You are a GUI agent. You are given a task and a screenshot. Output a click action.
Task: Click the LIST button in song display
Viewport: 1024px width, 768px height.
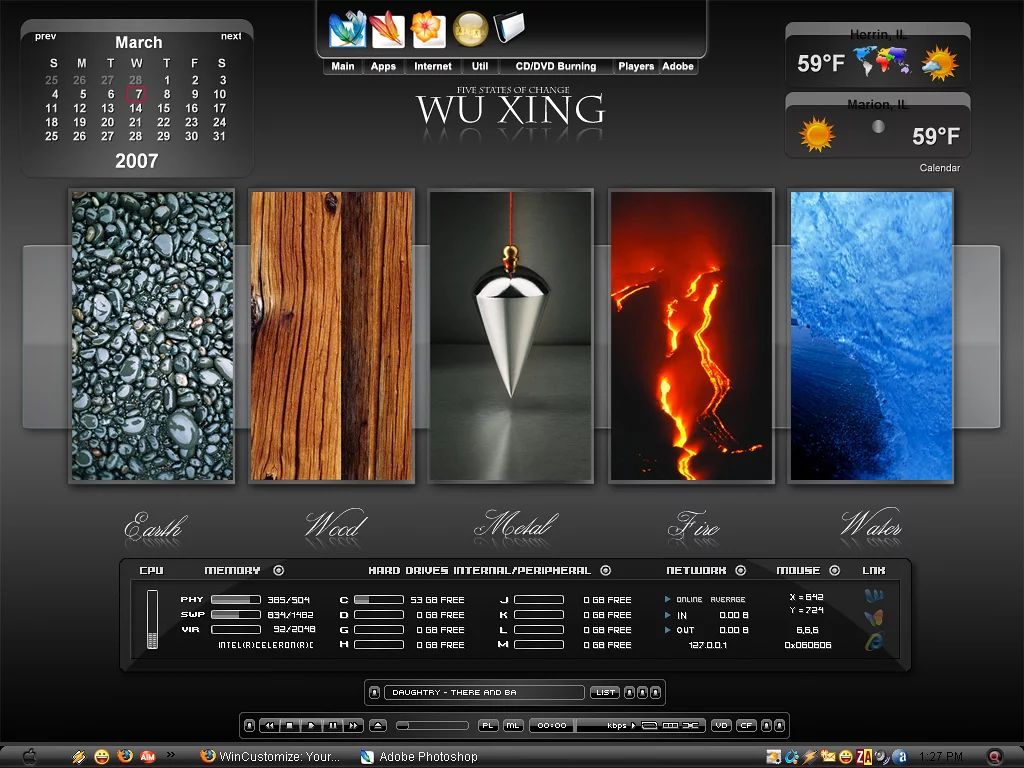[605, 692]
